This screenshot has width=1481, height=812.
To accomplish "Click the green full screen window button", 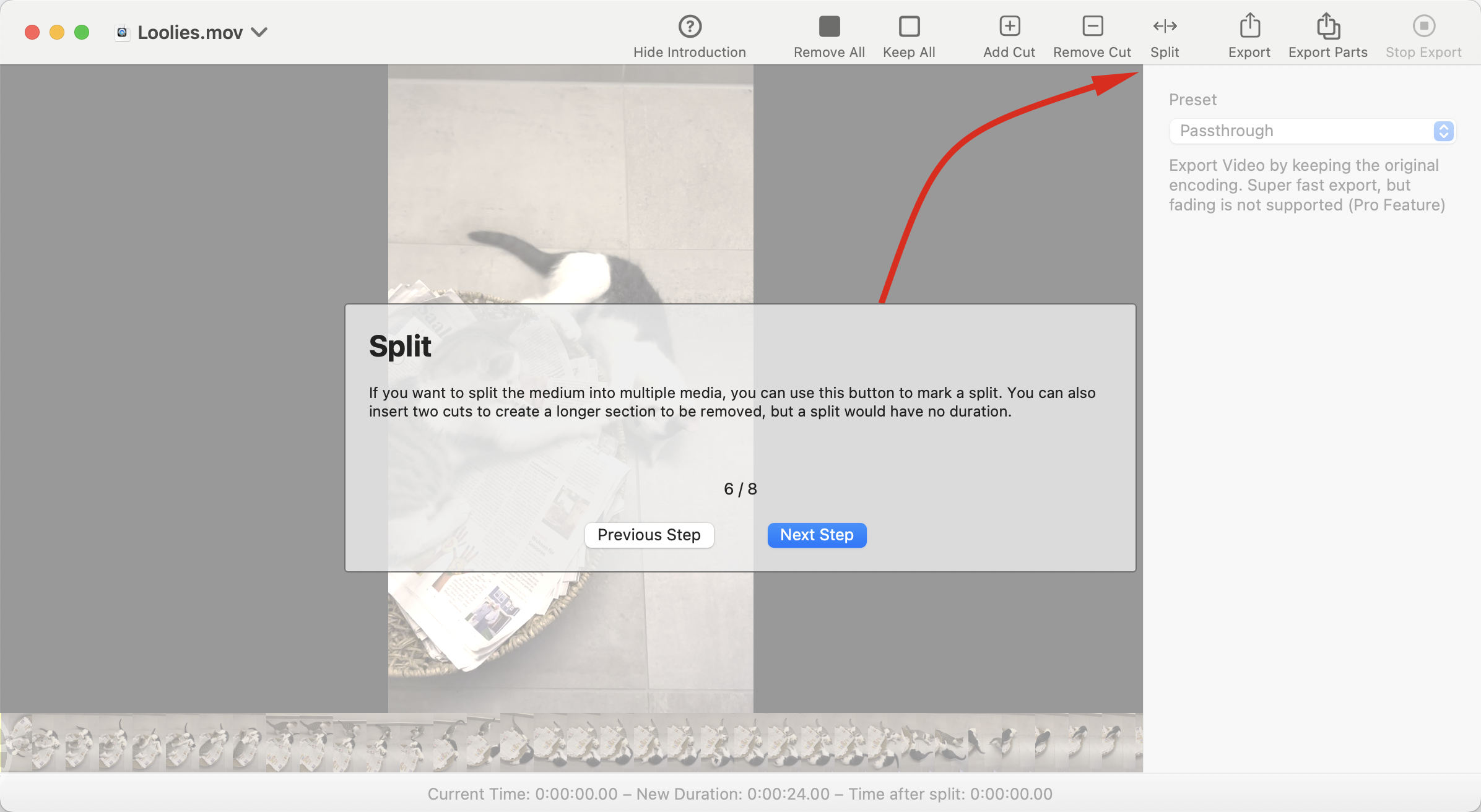I will point(82,32).
